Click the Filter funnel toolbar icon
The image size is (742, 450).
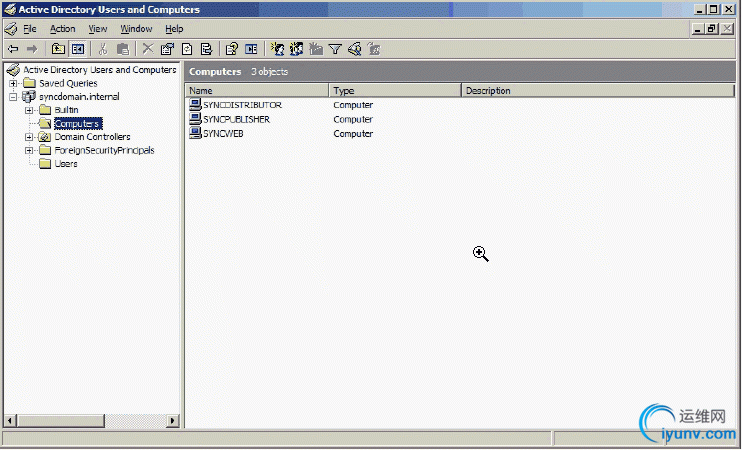pyautogui.click(x=335, y=49)
